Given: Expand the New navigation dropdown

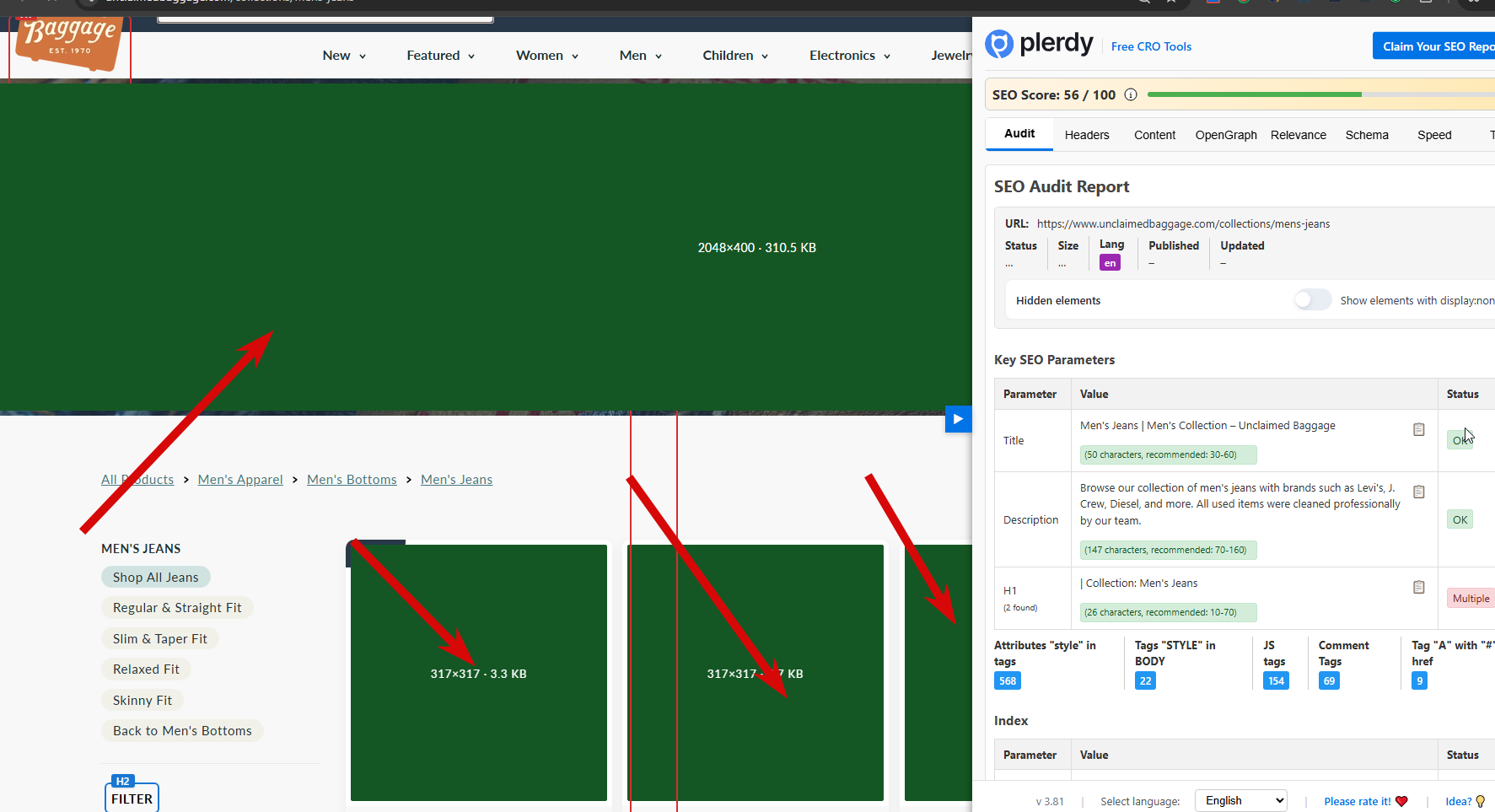Looking at the screenshot, I should tap(344, 56).
